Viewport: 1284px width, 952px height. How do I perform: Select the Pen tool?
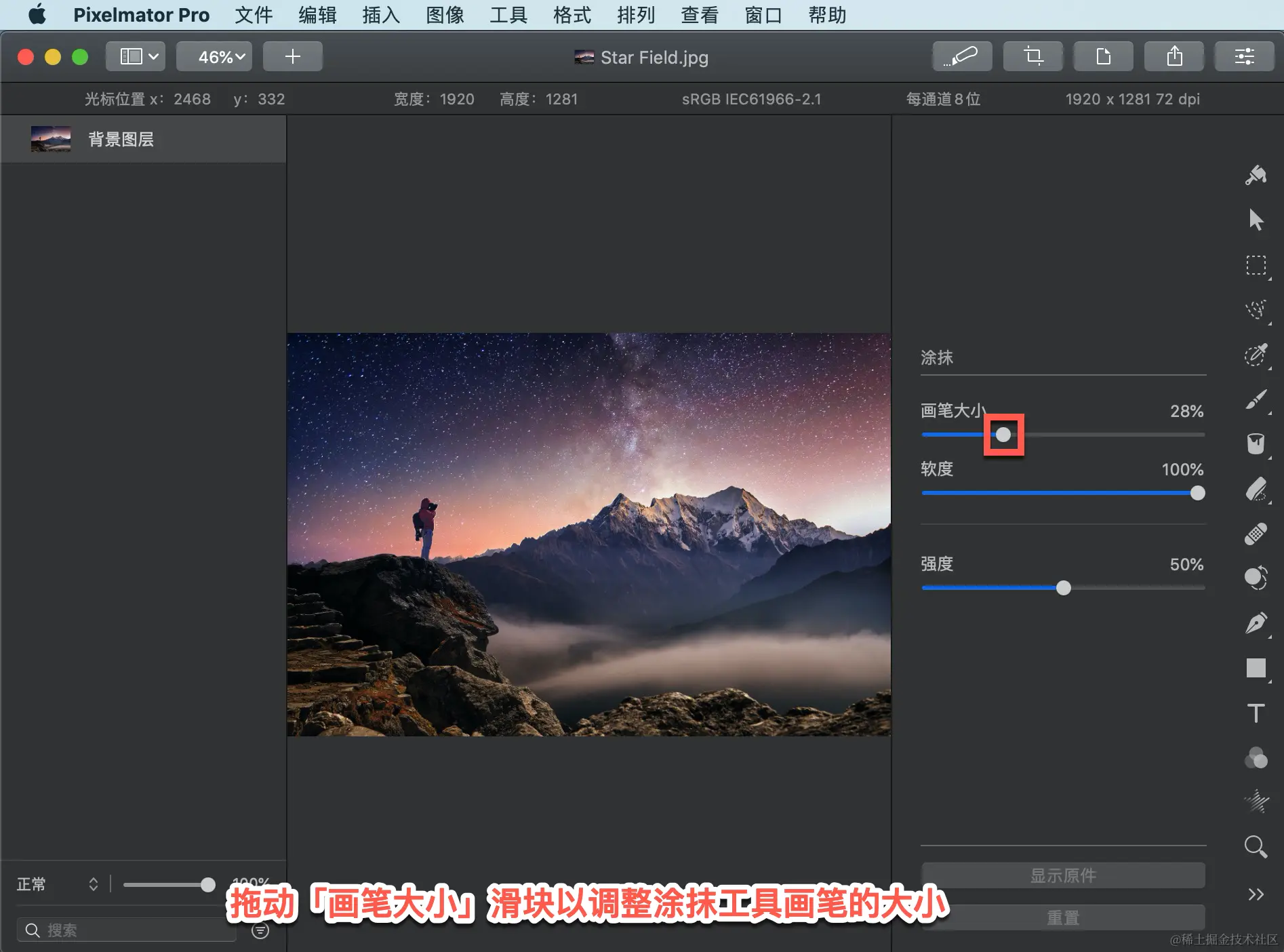(1256, 623)
